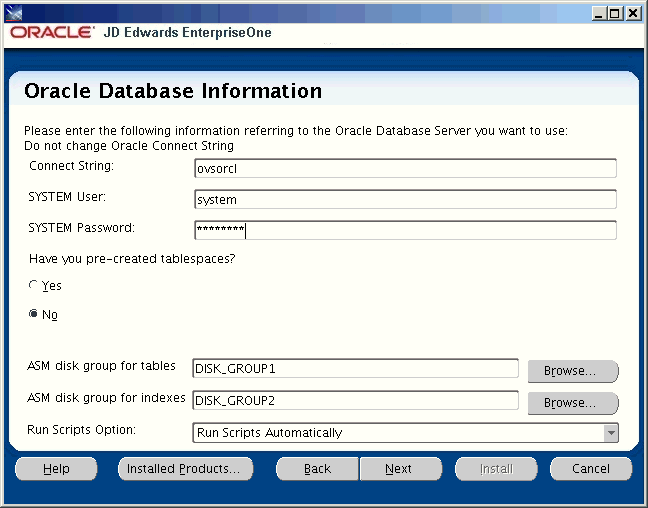The width and height of the screenshot is (648, 508).
Task: Click the SYSTEM Password field
Action: (405, 230)
